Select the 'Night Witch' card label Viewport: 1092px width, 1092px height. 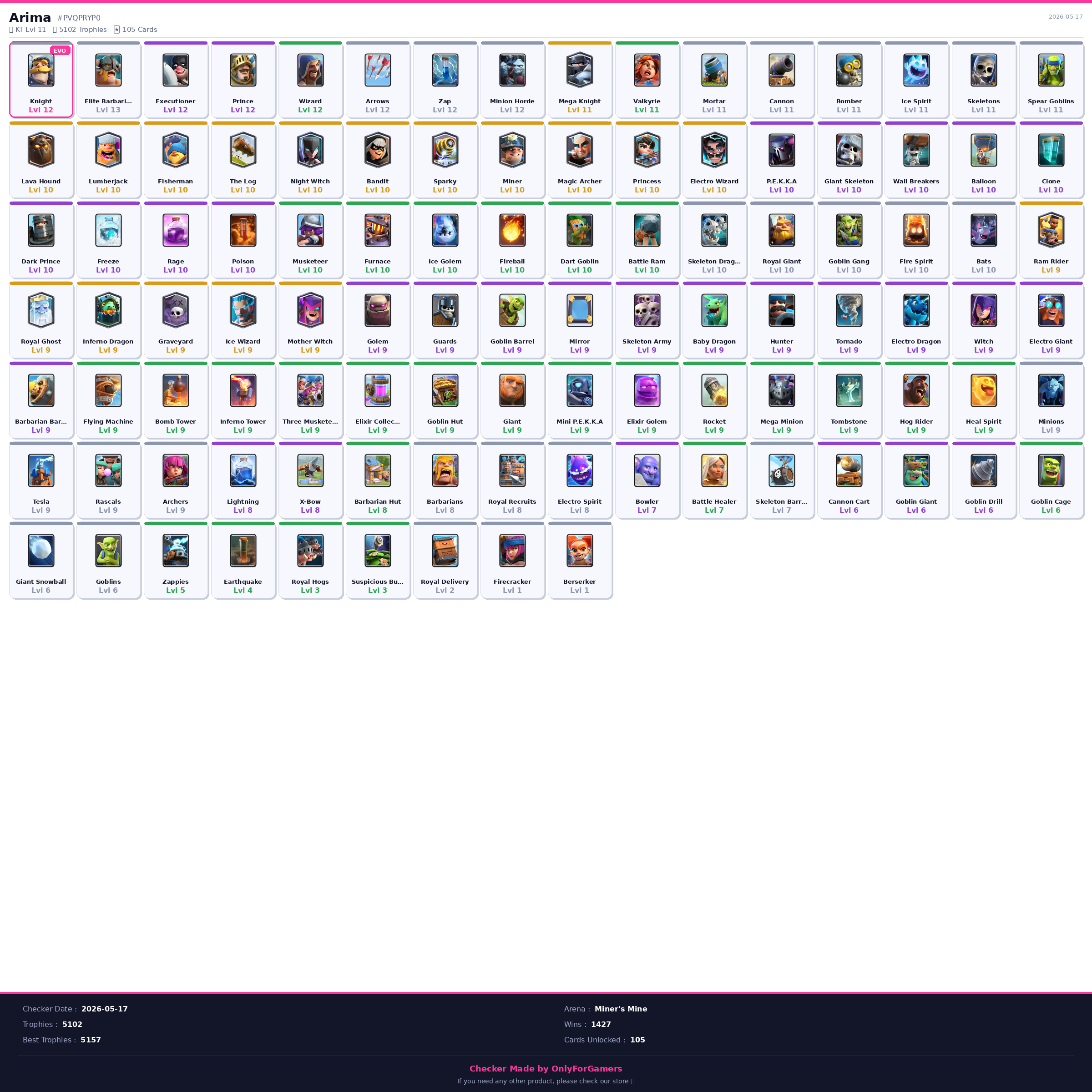tap(310, 182)
